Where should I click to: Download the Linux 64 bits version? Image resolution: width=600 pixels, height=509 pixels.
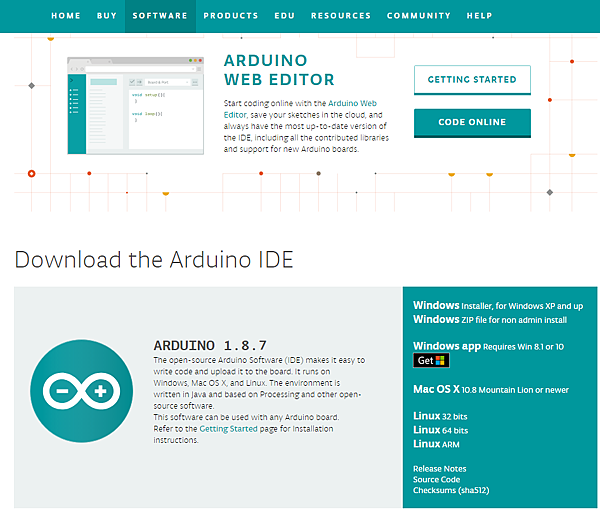click(440, 430)
